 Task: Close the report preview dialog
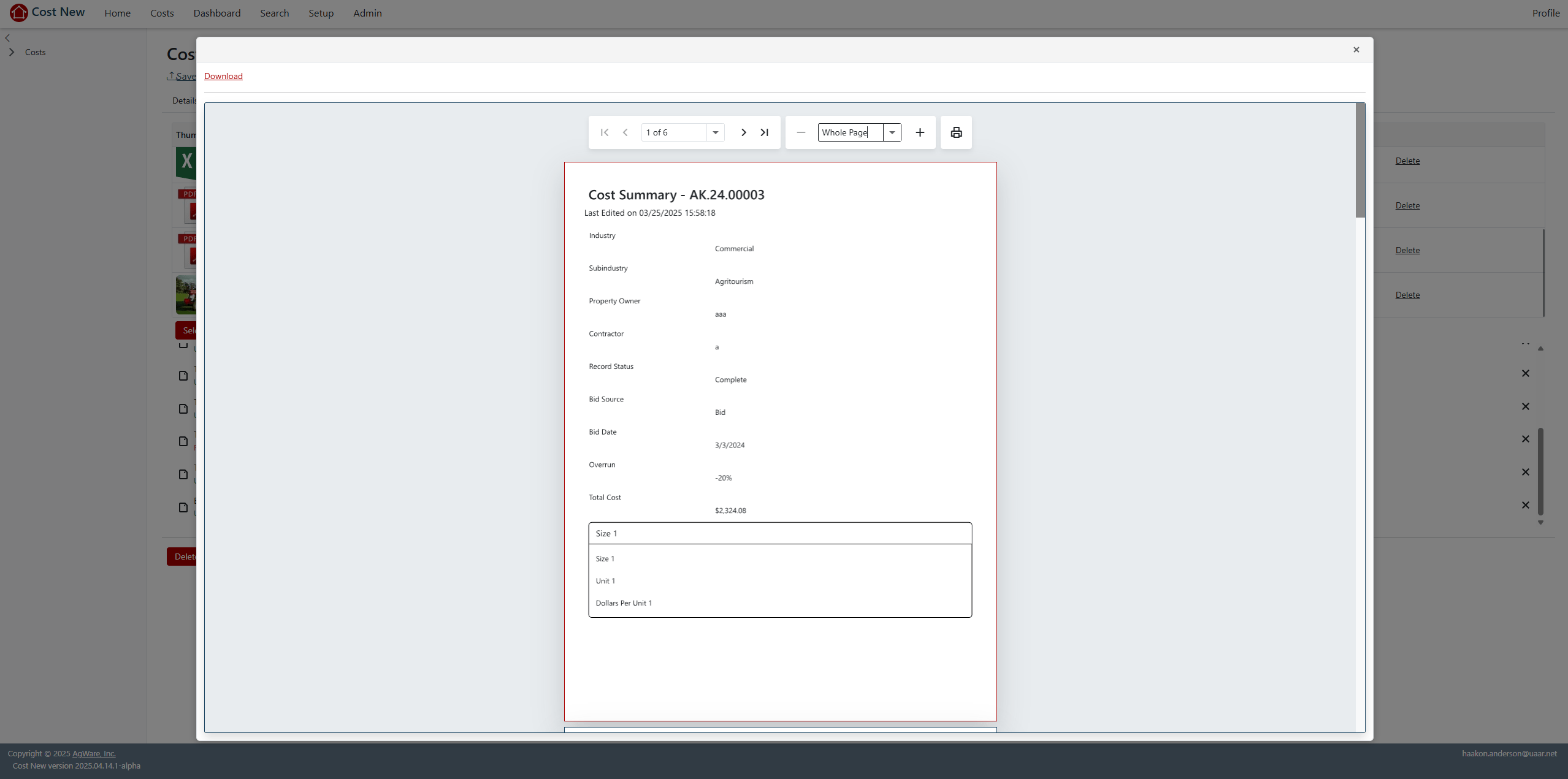[1356, 50]
